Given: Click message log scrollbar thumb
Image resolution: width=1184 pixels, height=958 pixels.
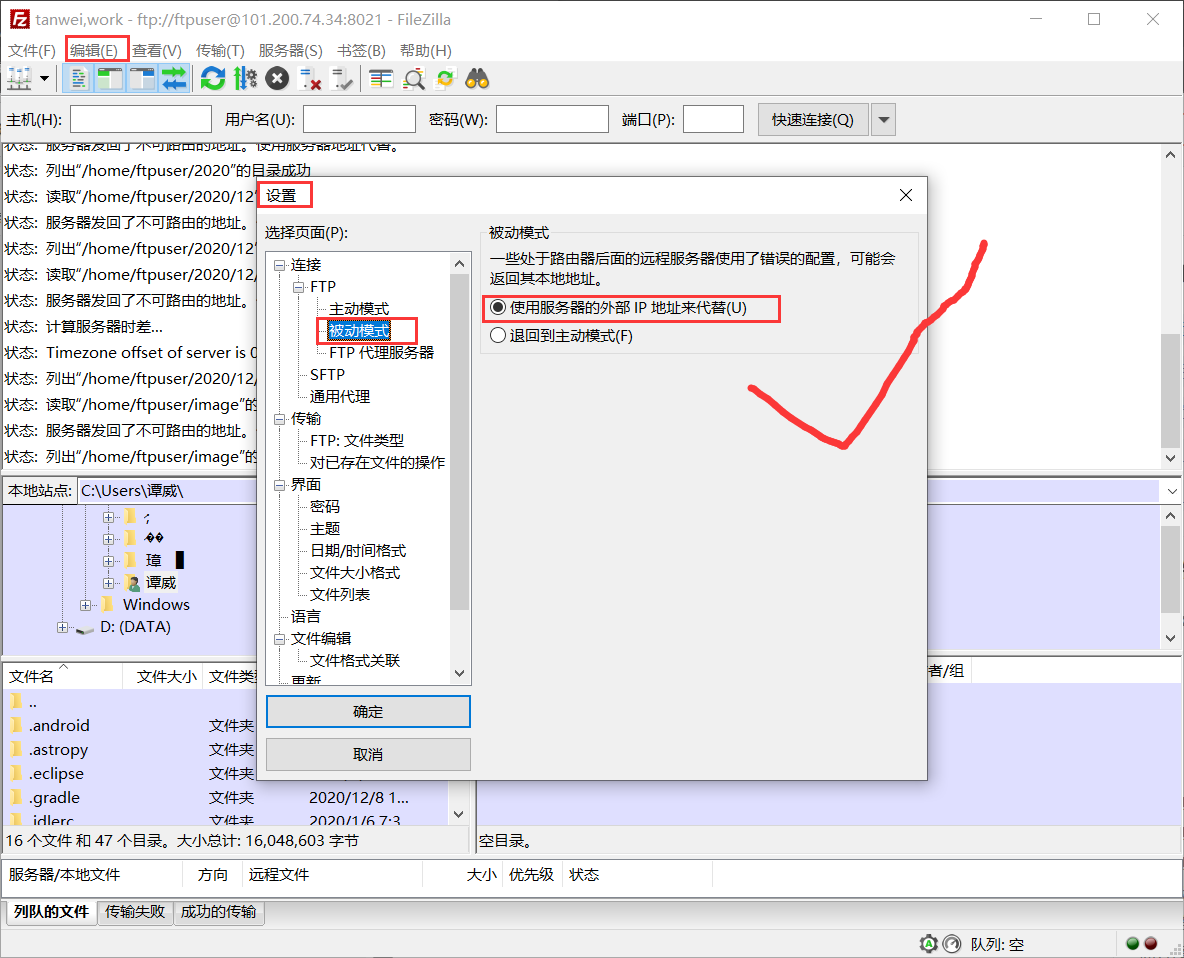Looking at the screenshot, I should point(1170,392).
